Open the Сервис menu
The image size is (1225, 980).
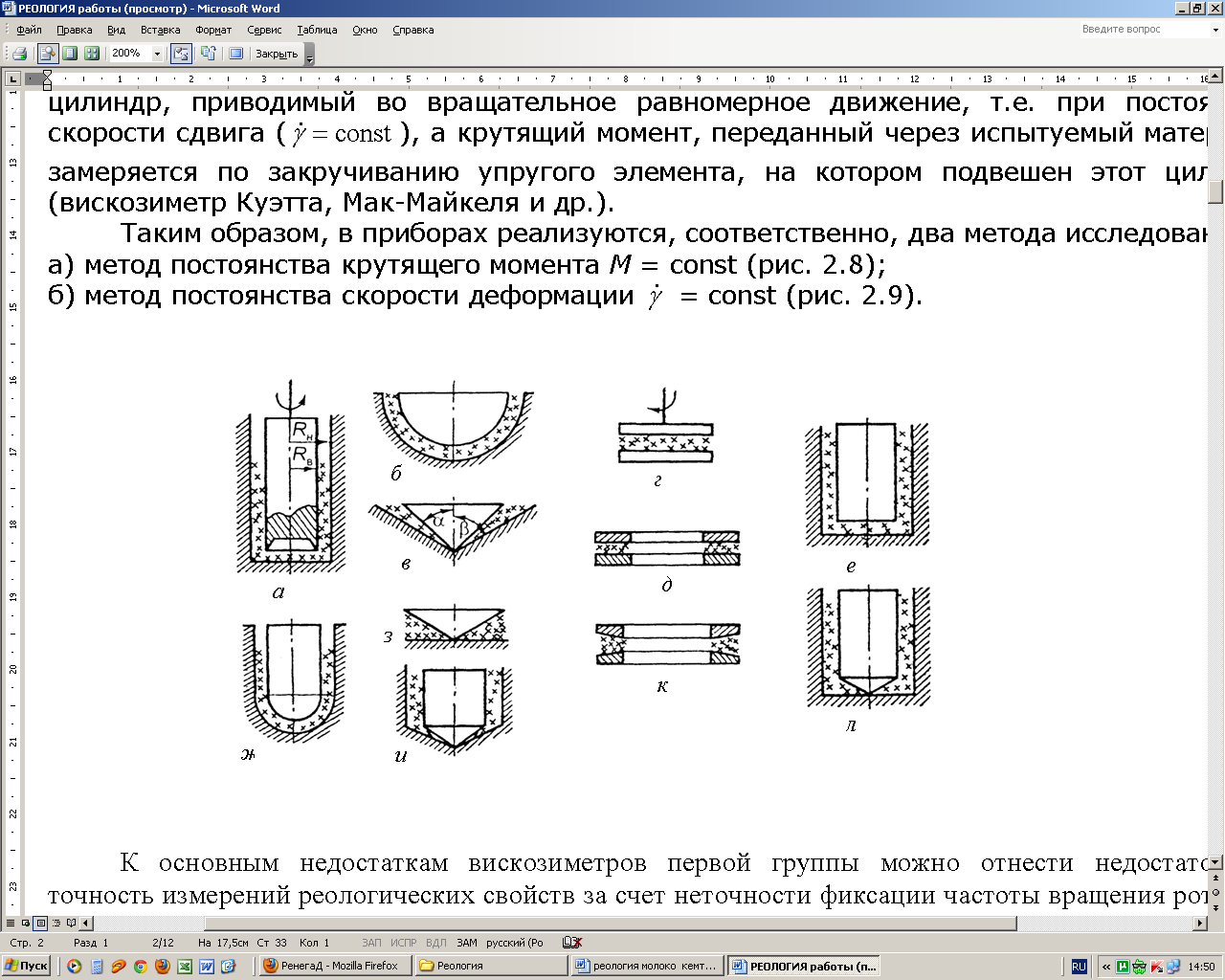(x=264, y=30)
